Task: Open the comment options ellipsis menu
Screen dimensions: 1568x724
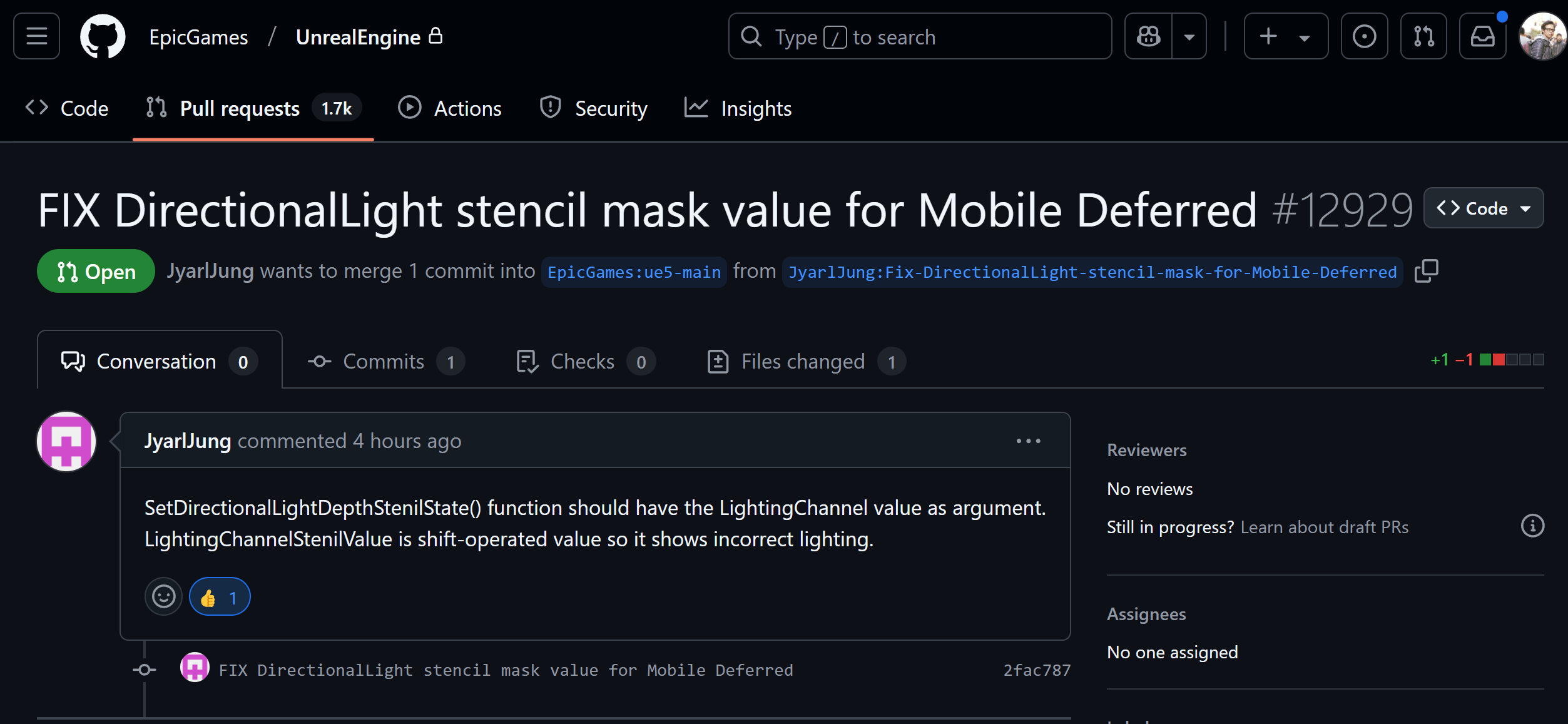Action: tap(1028, 441)
